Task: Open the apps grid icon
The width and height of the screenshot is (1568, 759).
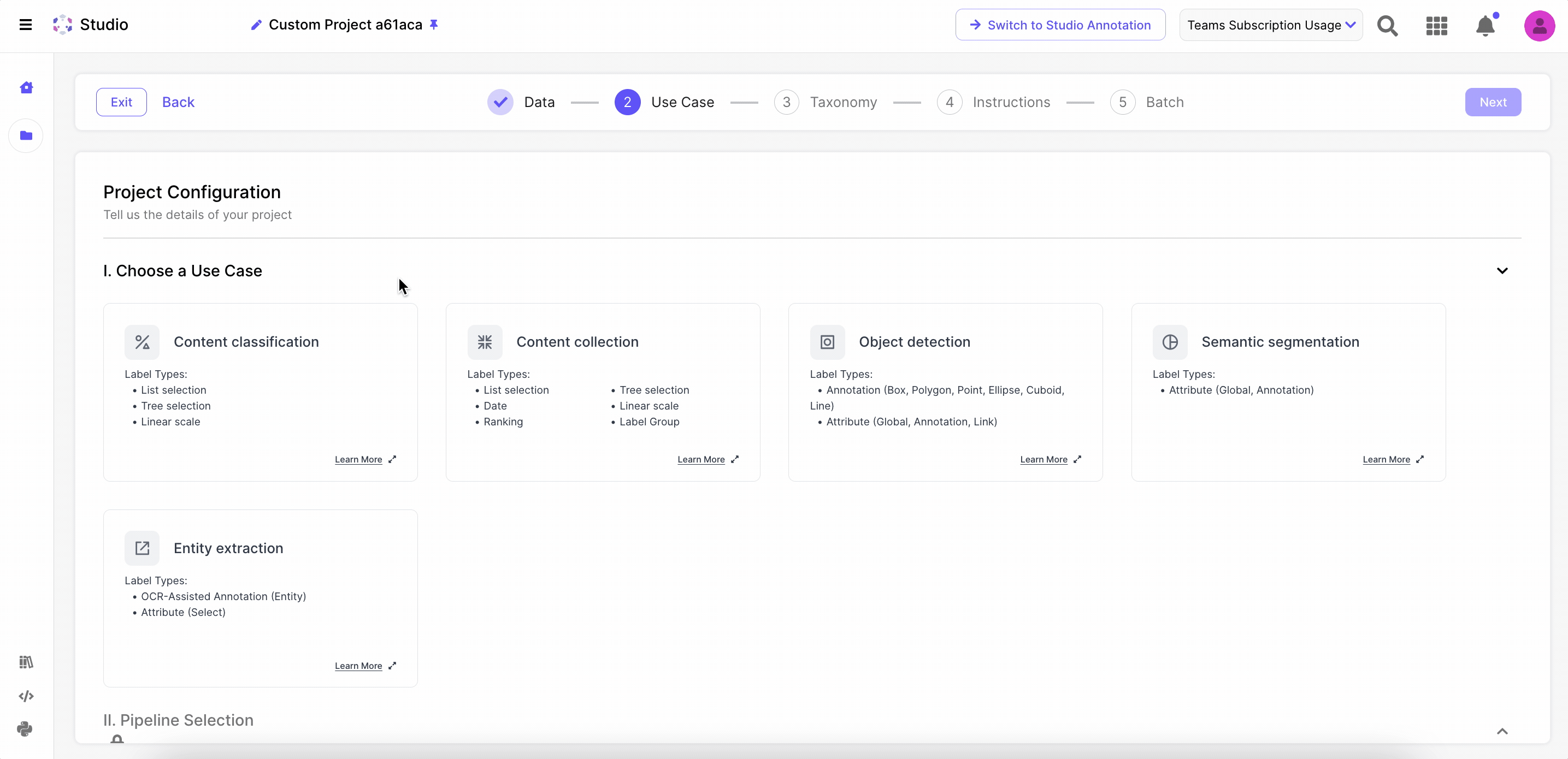Action: [1436, 26]
